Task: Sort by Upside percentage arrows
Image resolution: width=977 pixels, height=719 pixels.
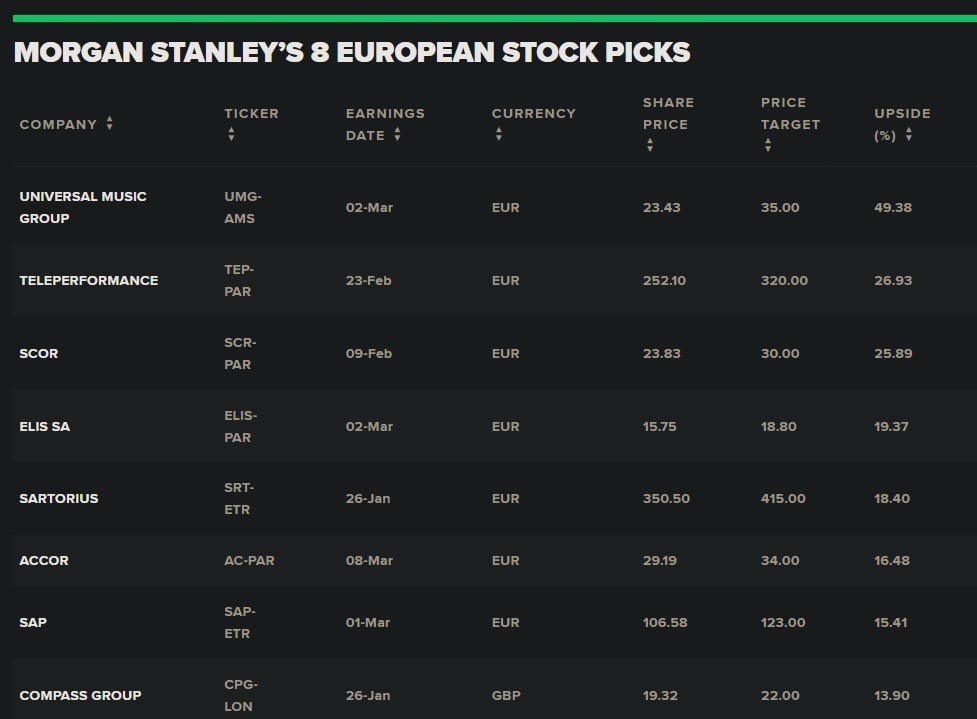Action: pyautogui.click(x=908, y=135)
